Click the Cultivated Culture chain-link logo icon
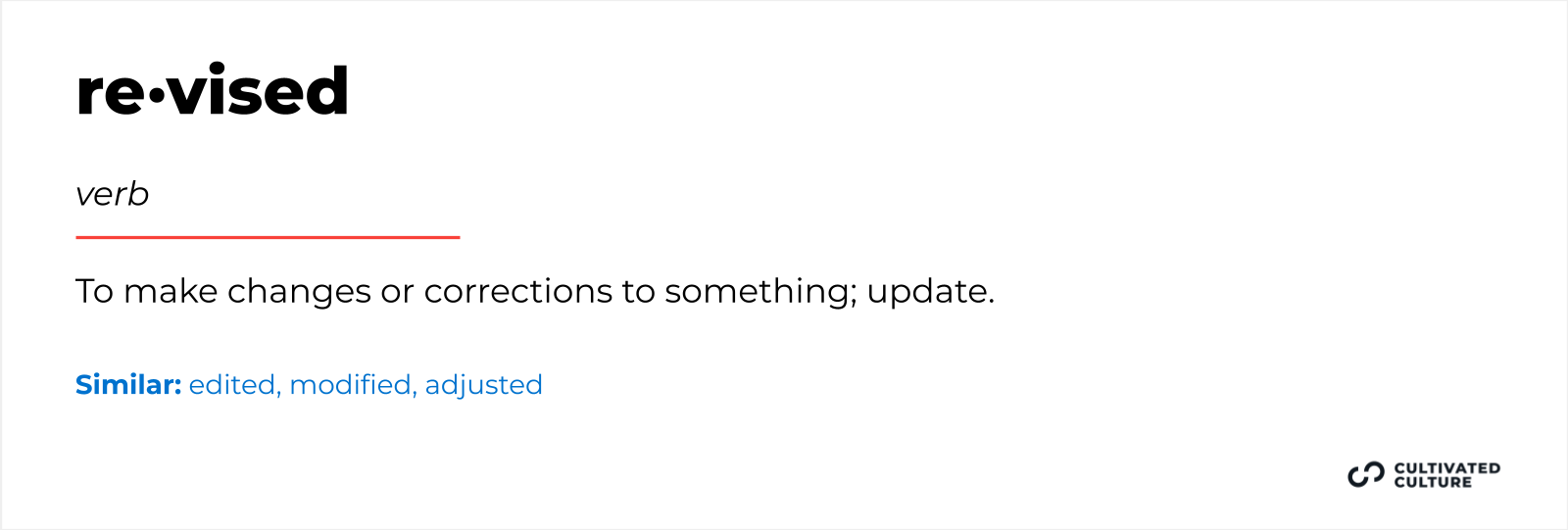 tap(1365, 475)
